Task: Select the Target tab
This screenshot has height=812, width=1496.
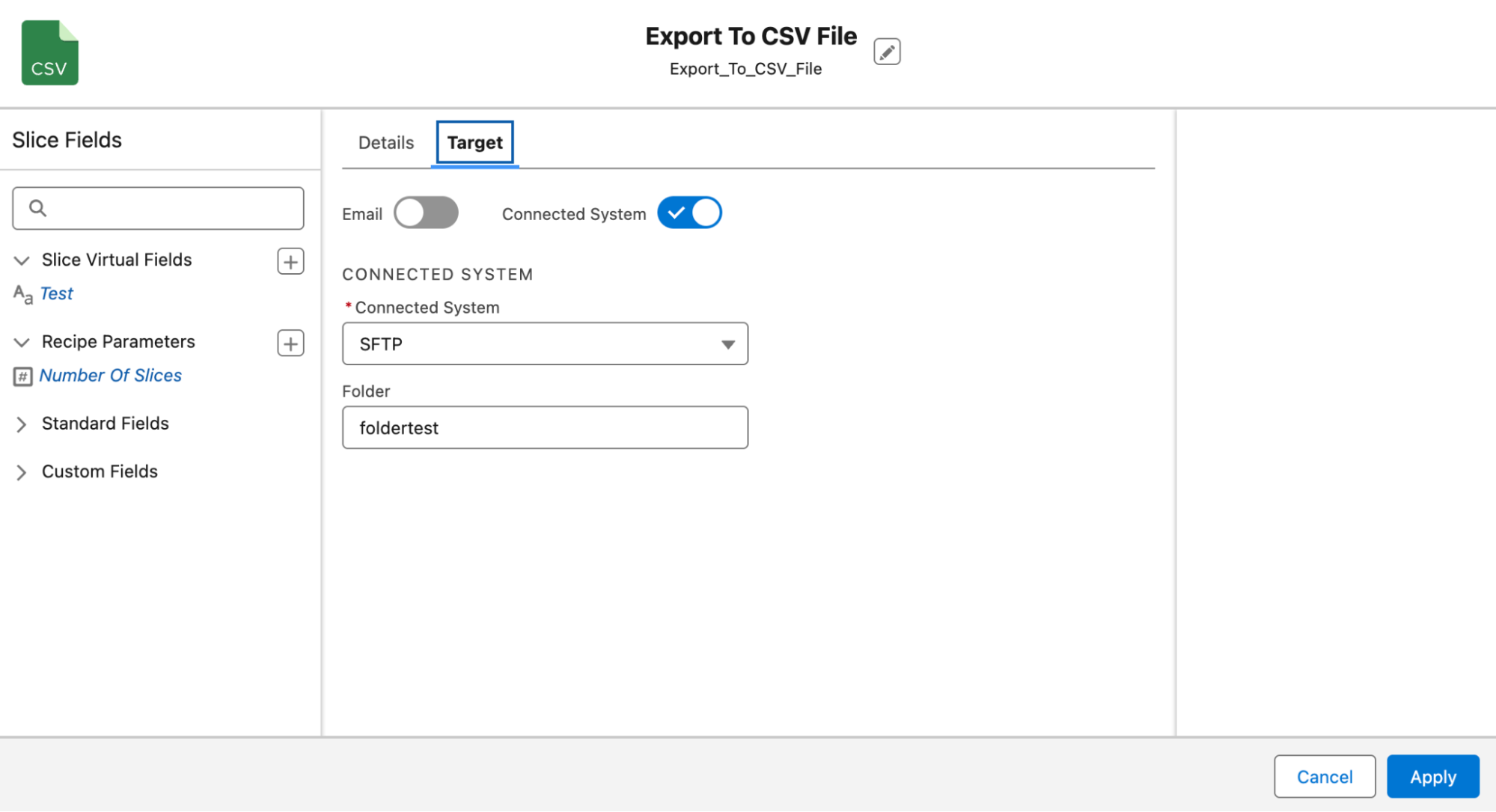Action: (x=474, y=143)
